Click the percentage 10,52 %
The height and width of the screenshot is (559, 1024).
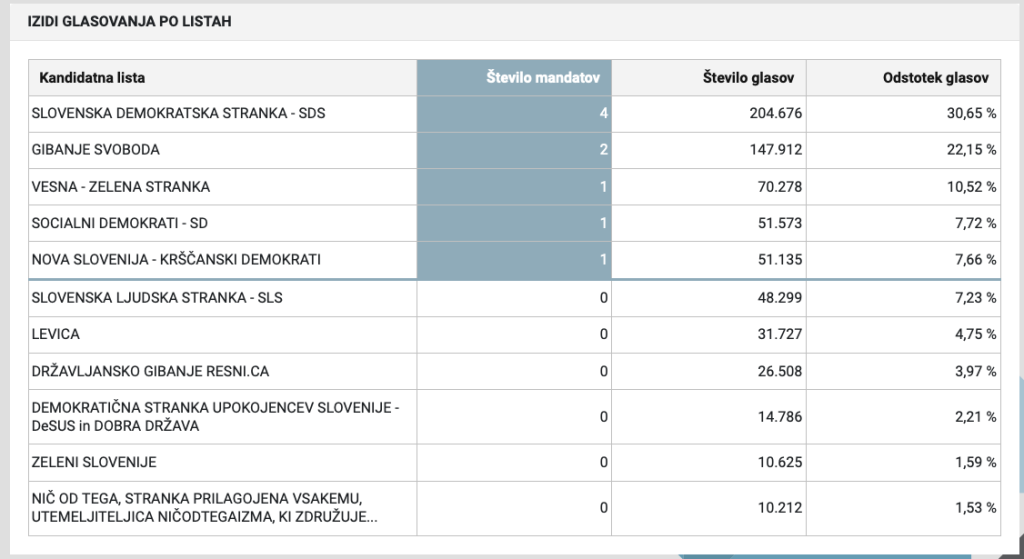[x=972, y=187]
